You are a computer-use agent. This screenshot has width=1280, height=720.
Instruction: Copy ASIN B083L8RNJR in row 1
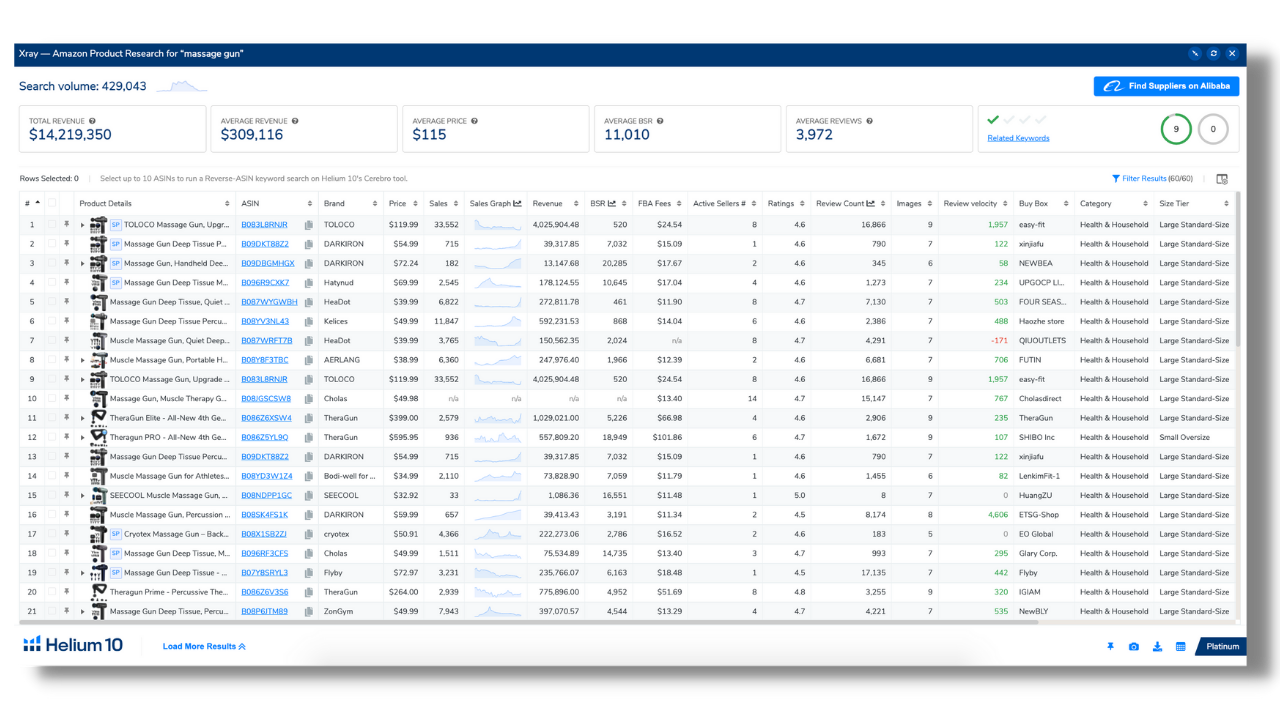pos(310,225)
